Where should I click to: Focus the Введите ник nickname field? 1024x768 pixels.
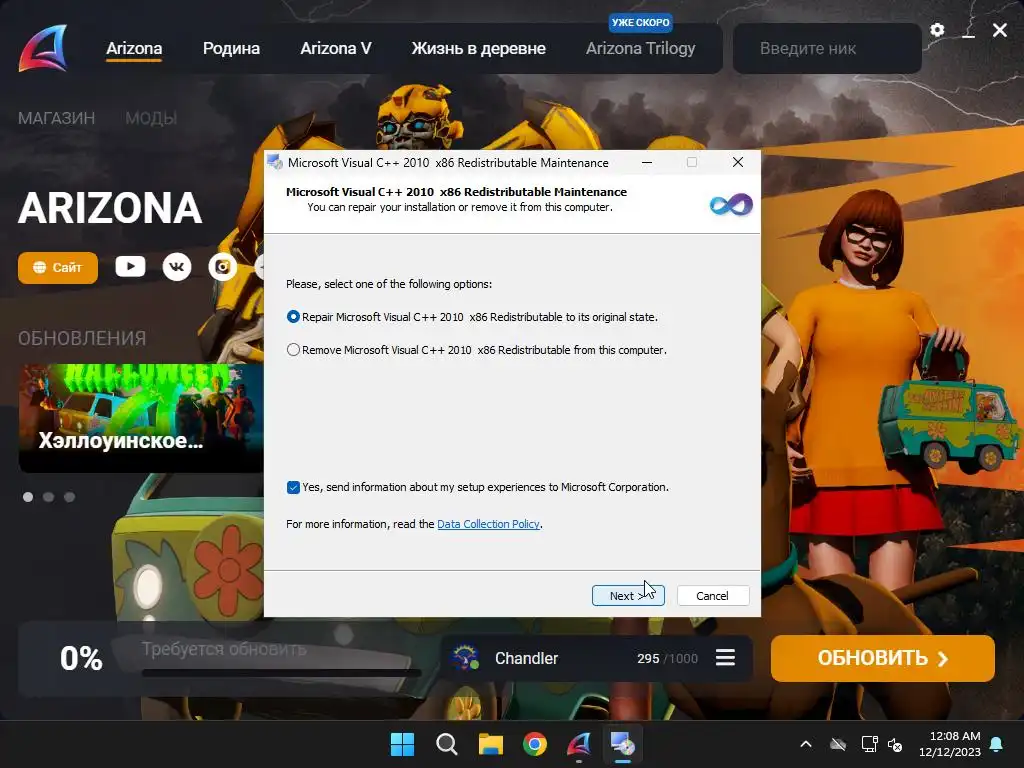point(827,48)
